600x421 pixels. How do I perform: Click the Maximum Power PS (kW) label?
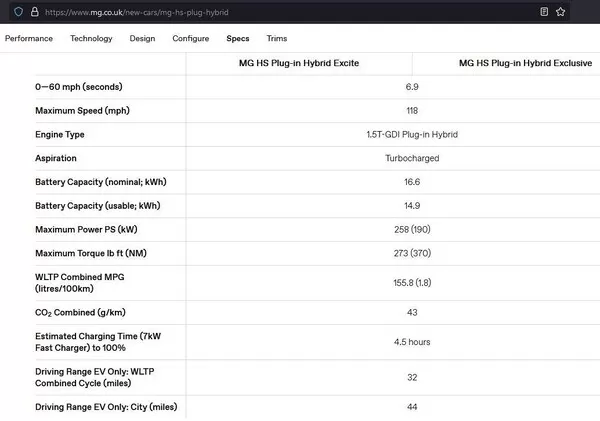86,229
